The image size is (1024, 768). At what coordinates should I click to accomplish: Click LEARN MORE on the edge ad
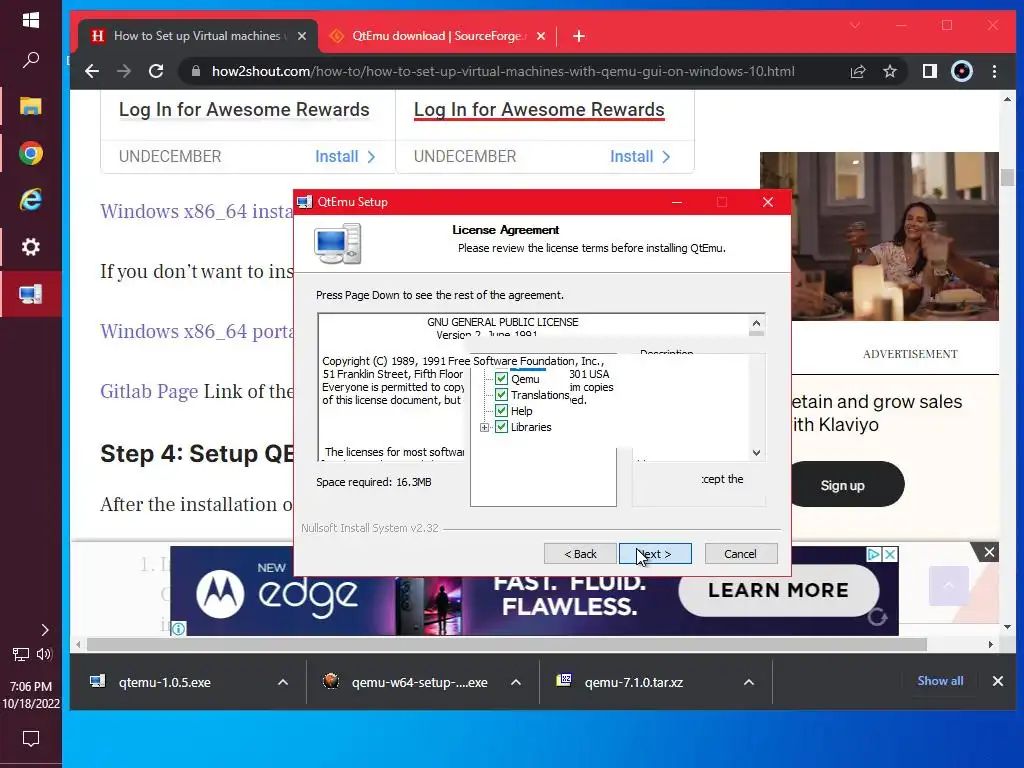[x=778, y=590]
